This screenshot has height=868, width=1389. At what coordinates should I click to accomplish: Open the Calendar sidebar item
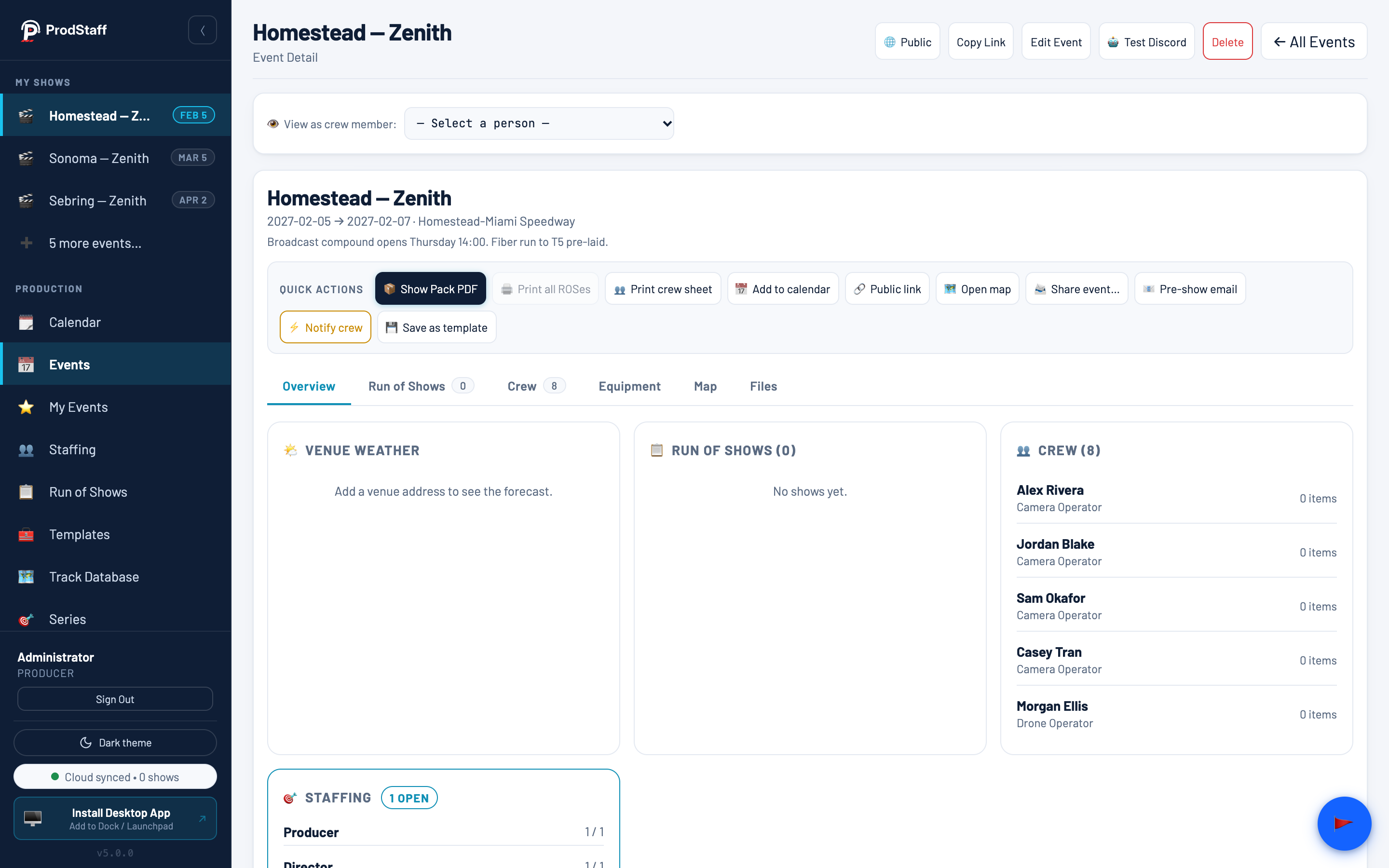tap(115, 322)
